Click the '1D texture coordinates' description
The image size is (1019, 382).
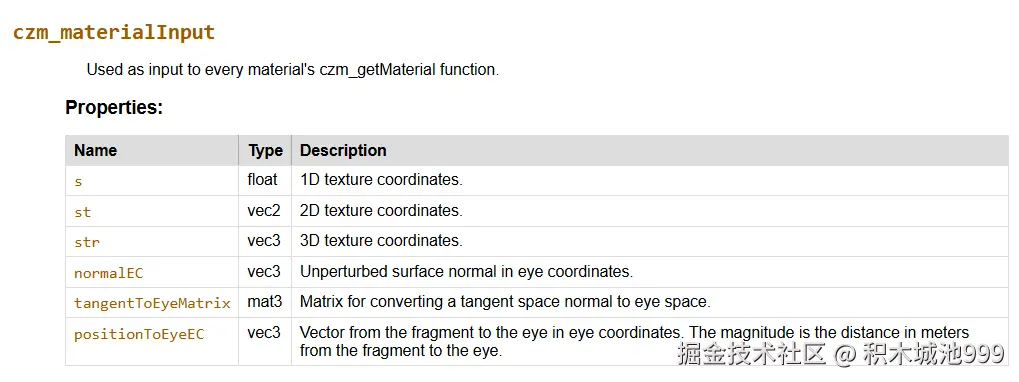[381, 179]
